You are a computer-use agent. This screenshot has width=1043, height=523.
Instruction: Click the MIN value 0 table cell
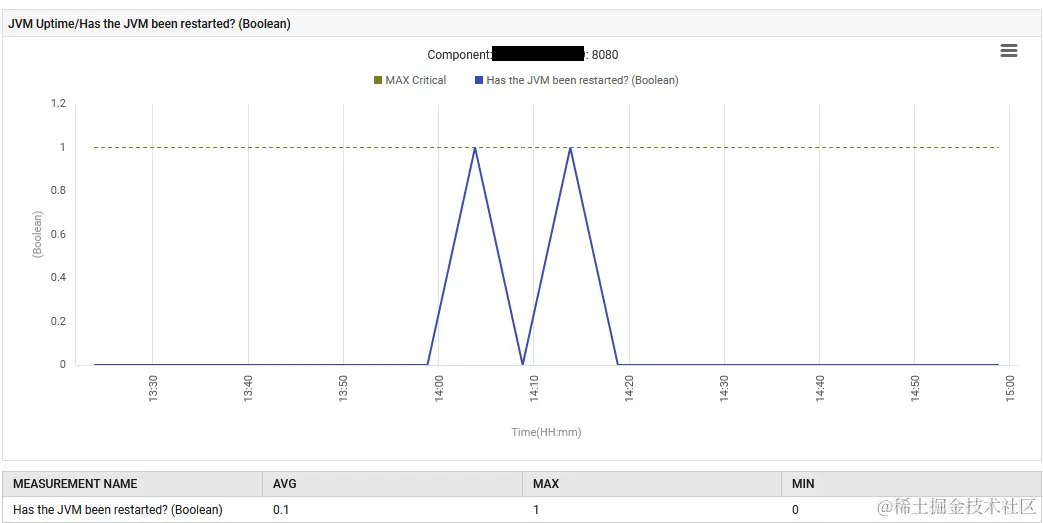[911, 510]
